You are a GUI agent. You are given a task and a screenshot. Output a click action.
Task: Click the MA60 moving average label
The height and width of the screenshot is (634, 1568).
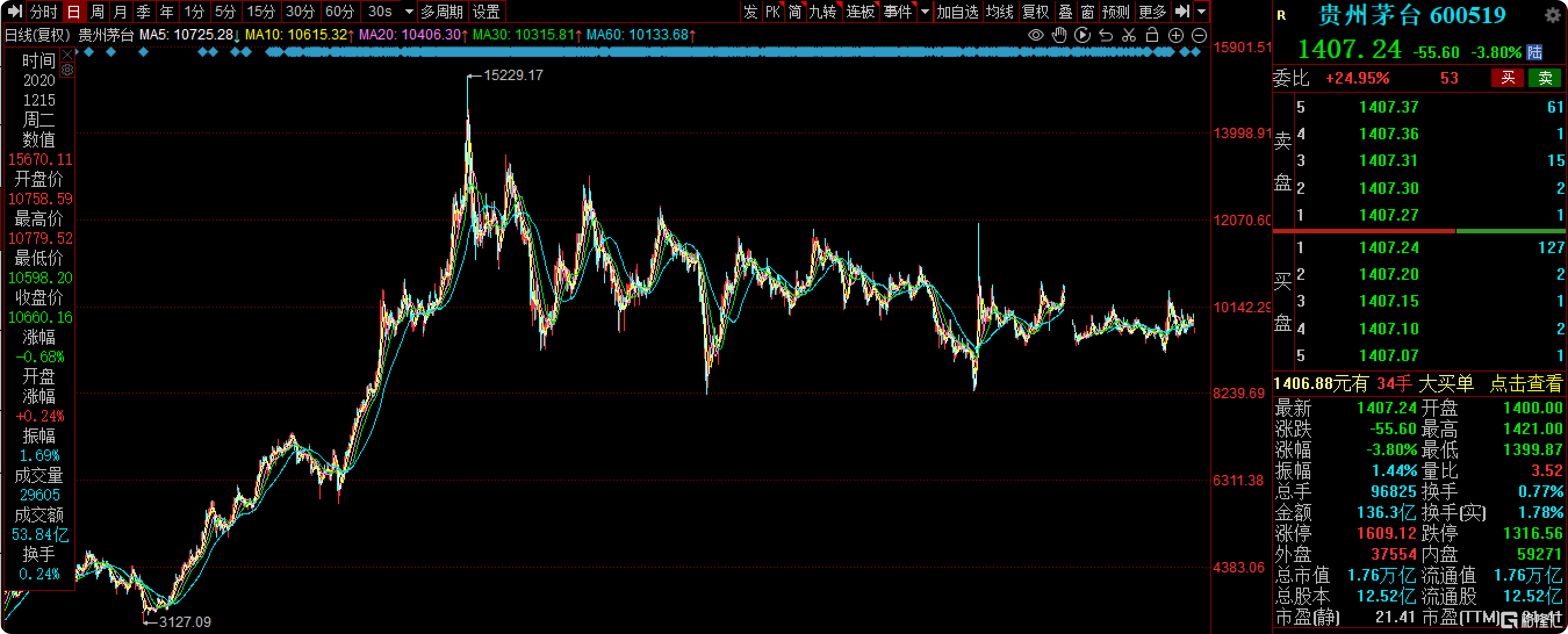pos(641,35)
